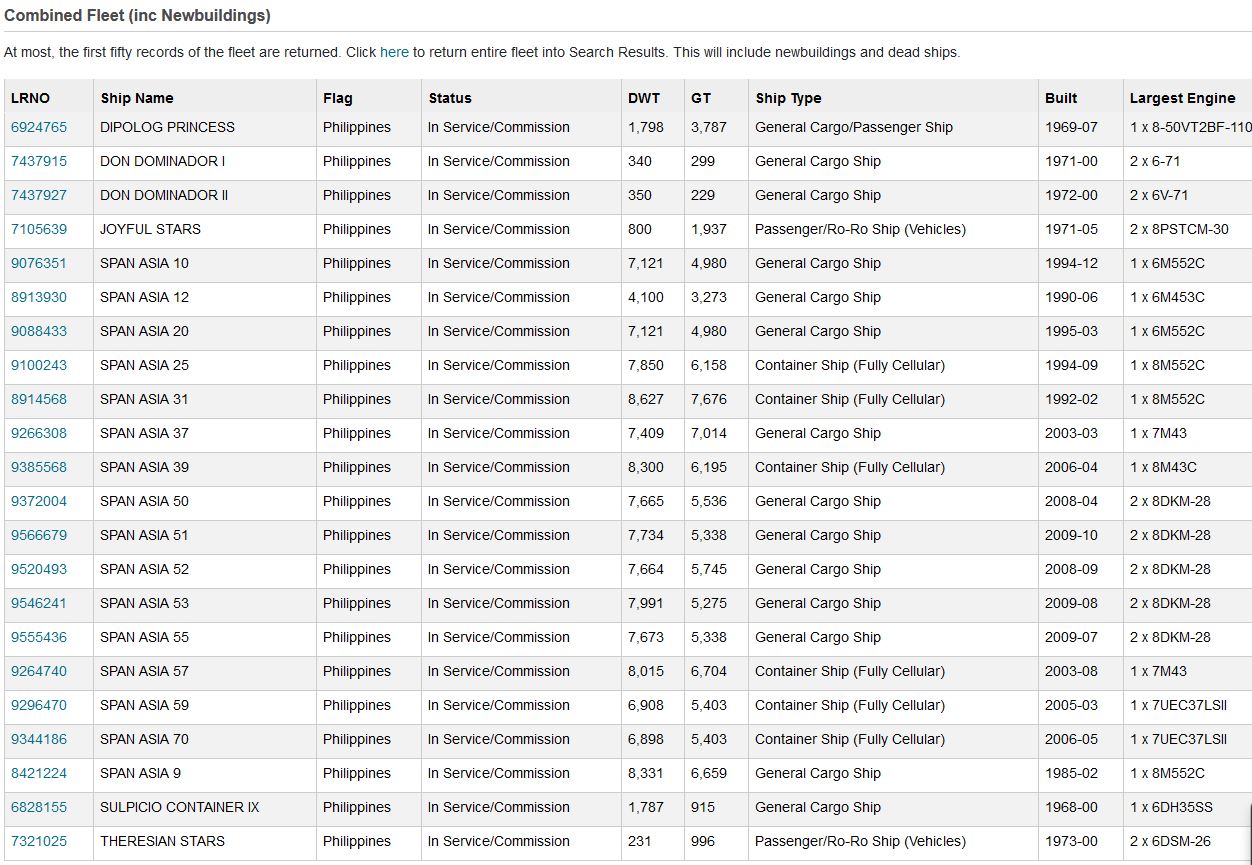The image size is (1252, 865).
Task: Open LRNO link 6828155
Action: click(39, 807)
